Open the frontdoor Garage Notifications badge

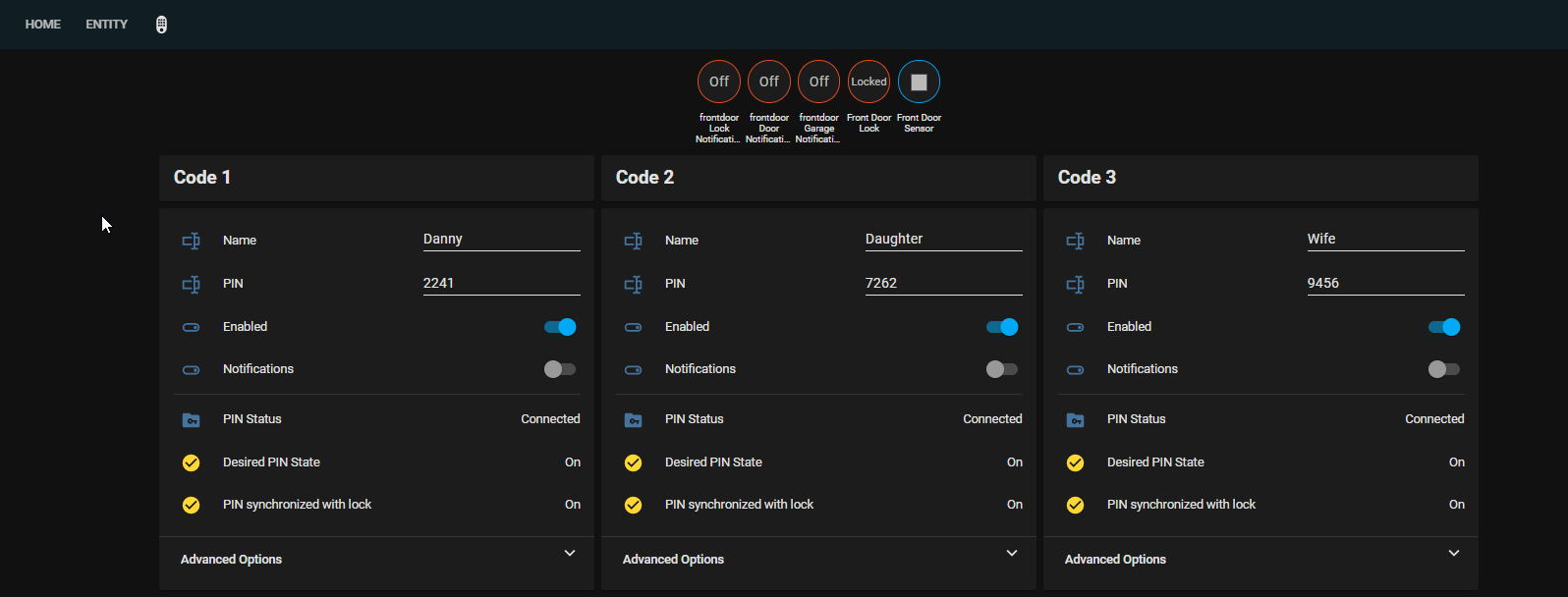pos(819,81)
